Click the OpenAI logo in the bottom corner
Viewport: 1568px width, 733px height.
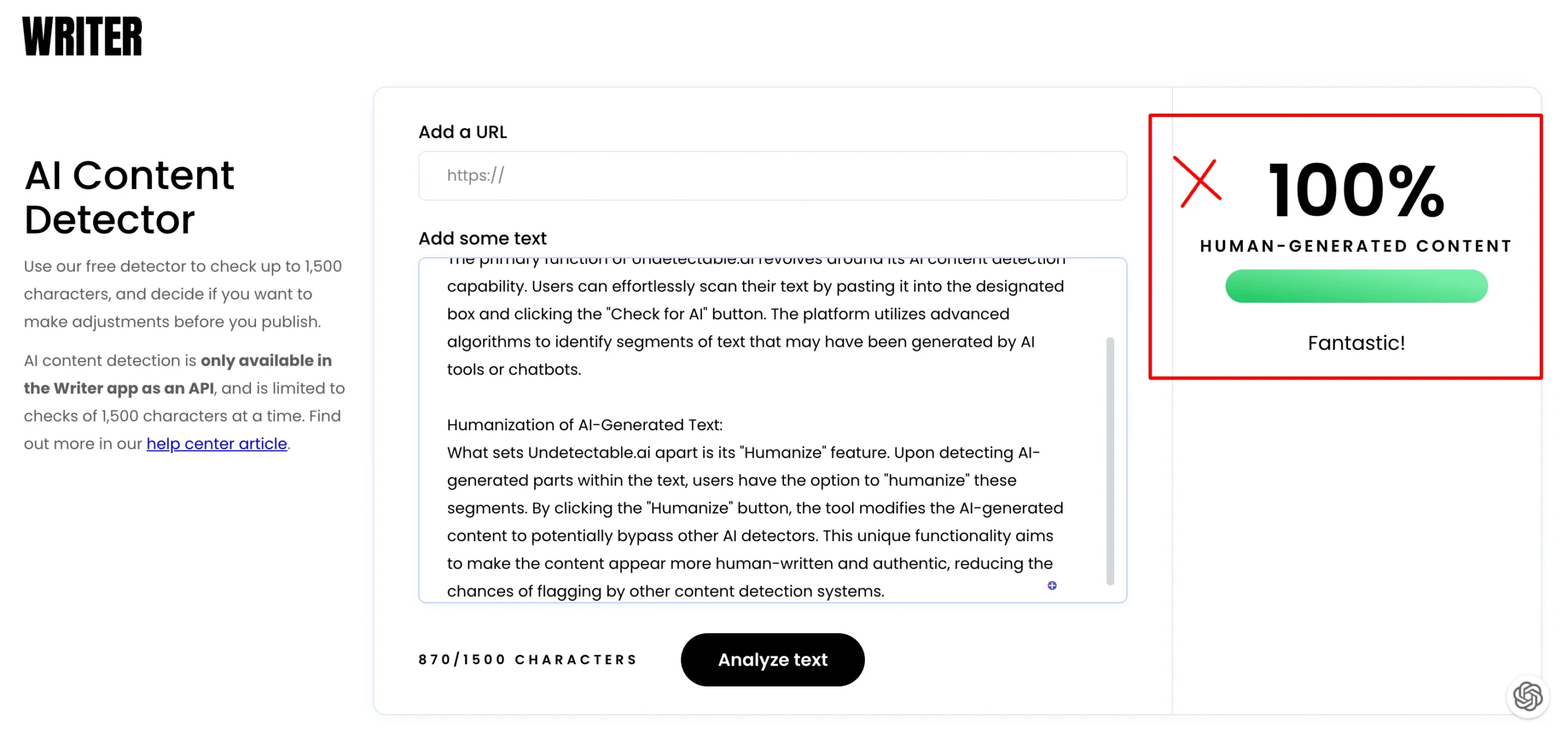pyautogui.click(x=1528, y=696)
